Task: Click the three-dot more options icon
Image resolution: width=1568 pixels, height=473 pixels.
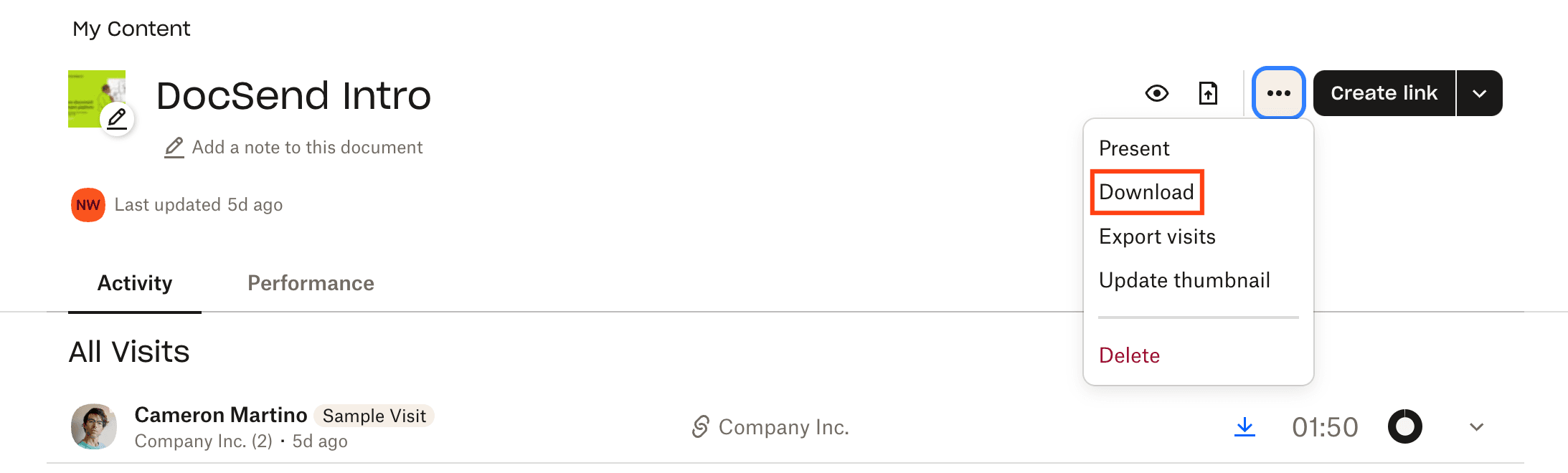Action: pos(1277,93)
